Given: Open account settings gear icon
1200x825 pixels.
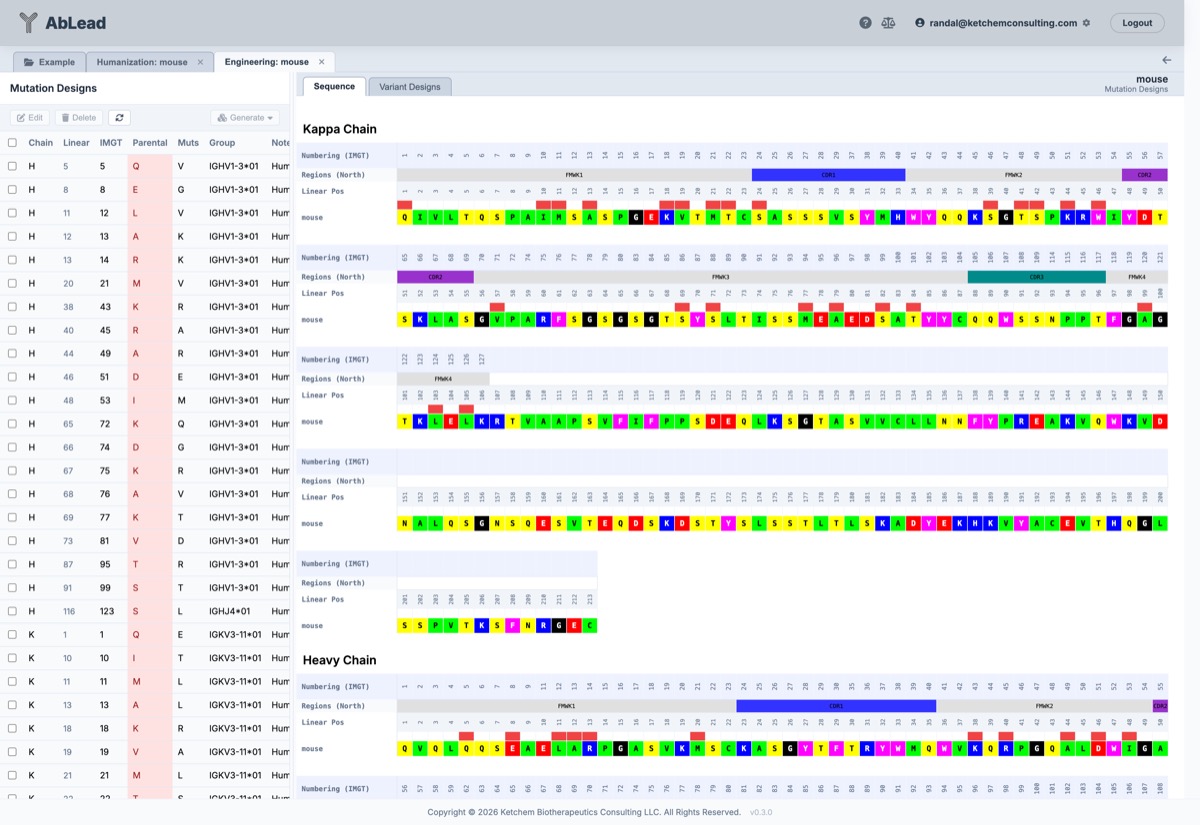Looking at the screenshot, I should 1087,23.
